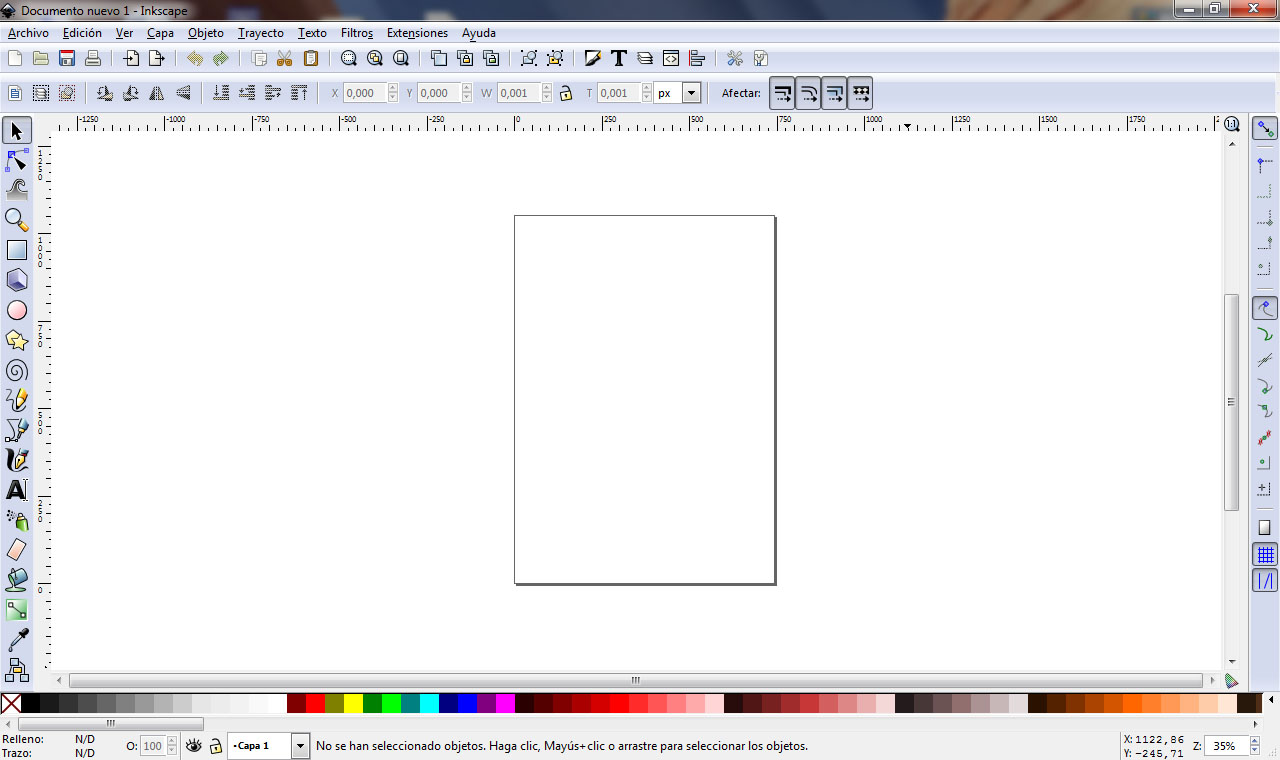The height and width of the screenshot is (760, 1280).
Task: Click the Undo arrow icon
Action: [x=195, y=58]
